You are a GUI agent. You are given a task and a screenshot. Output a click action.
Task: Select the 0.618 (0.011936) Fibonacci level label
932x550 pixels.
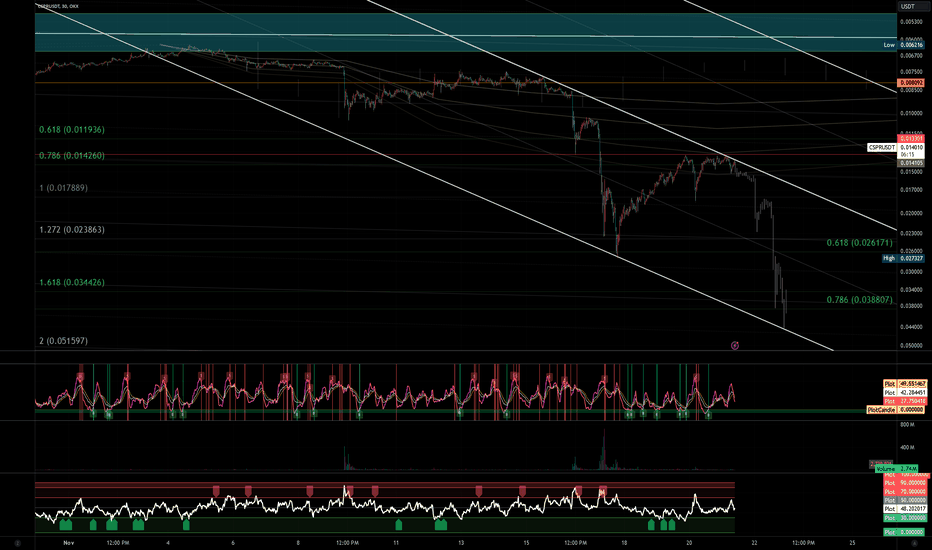pos(72,130)
